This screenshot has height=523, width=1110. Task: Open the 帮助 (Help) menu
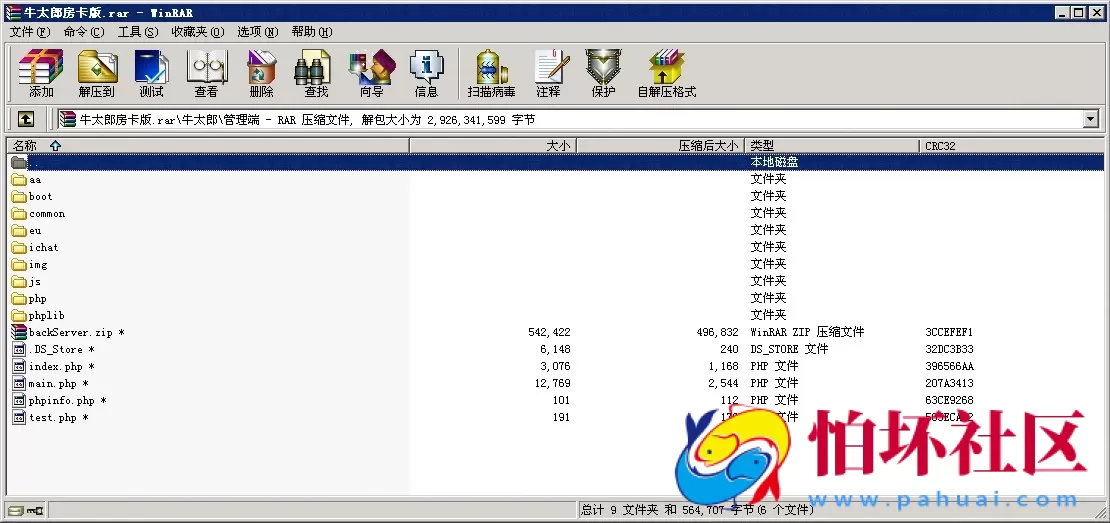[x=312, y=32]
